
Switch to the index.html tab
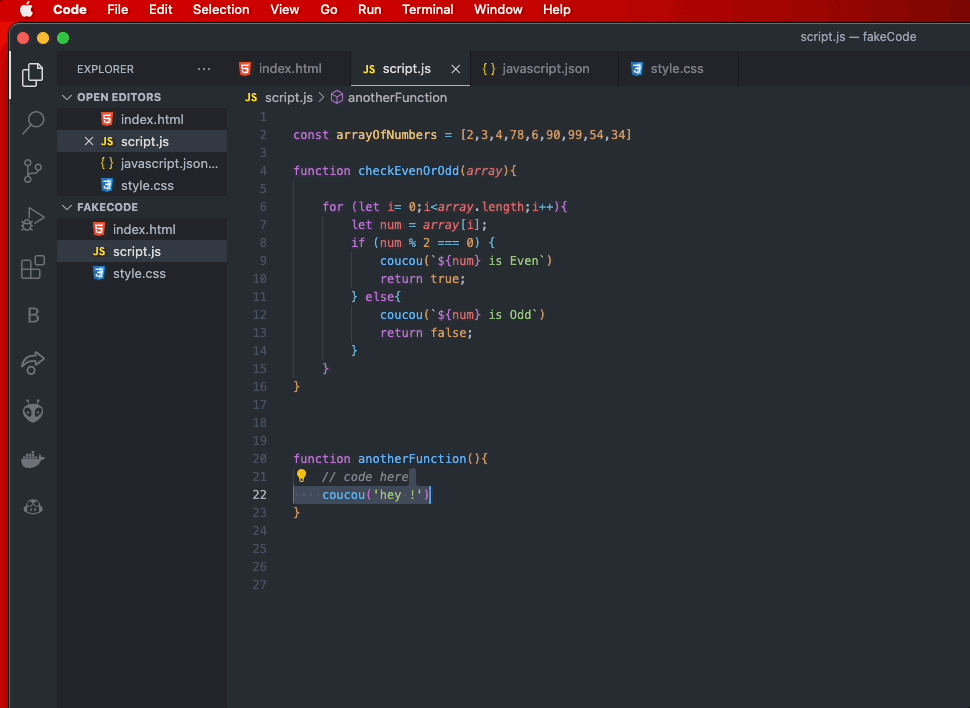tap(280, 69)
